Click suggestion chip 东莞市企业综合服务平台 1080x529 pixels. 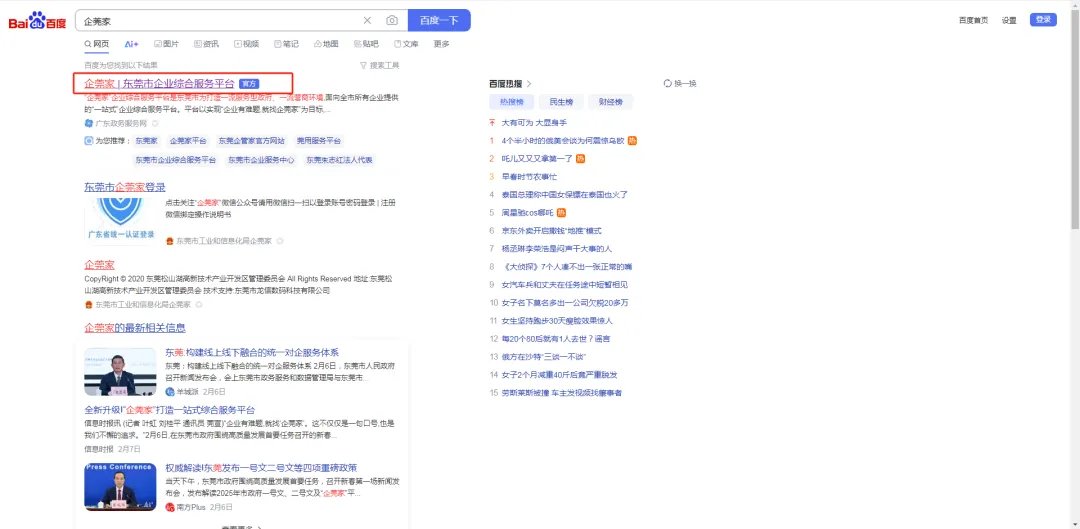(176, 160)
